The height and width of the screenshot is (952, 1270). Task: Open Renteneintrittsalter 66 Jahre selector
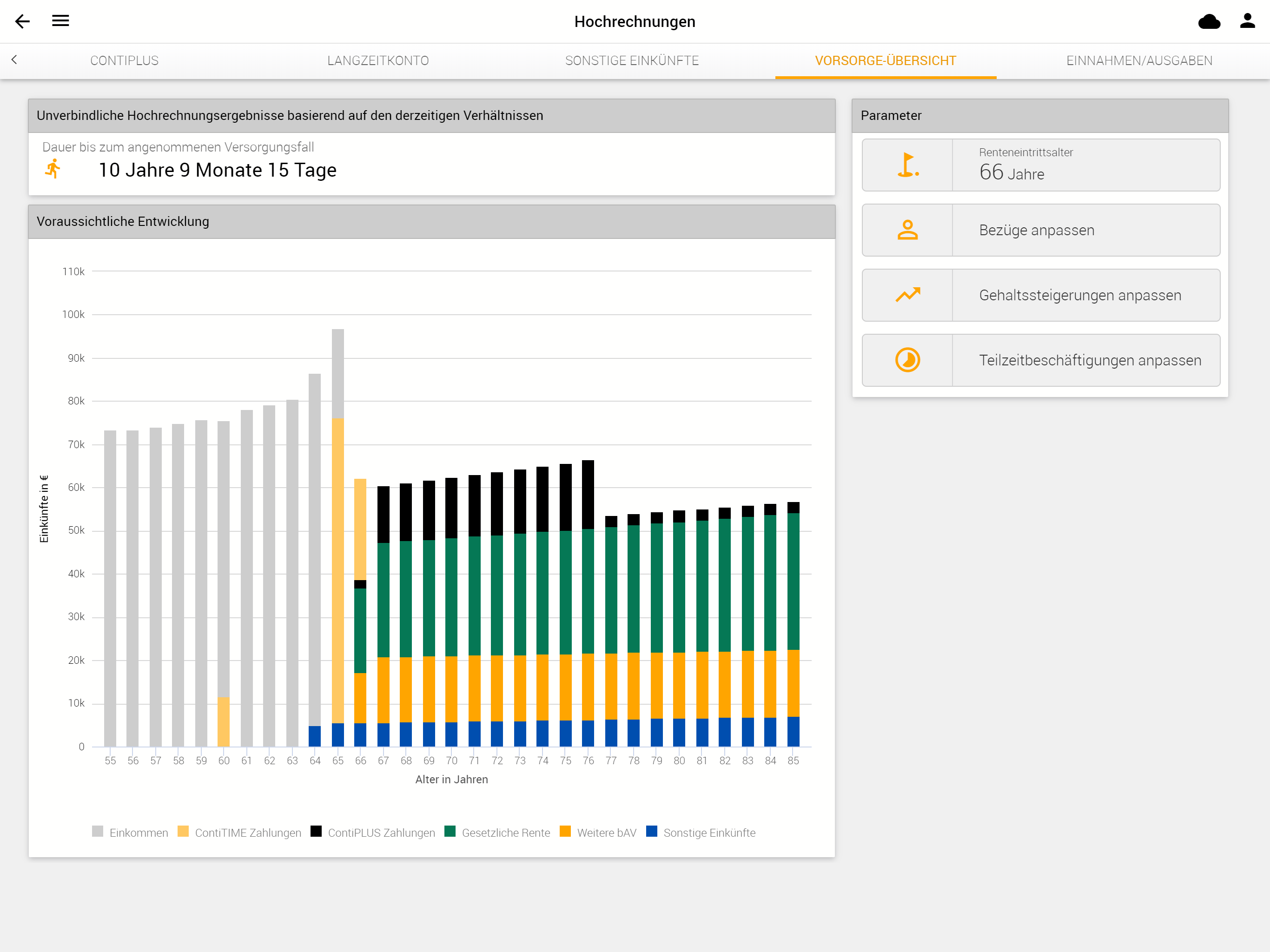[1041, 165]
